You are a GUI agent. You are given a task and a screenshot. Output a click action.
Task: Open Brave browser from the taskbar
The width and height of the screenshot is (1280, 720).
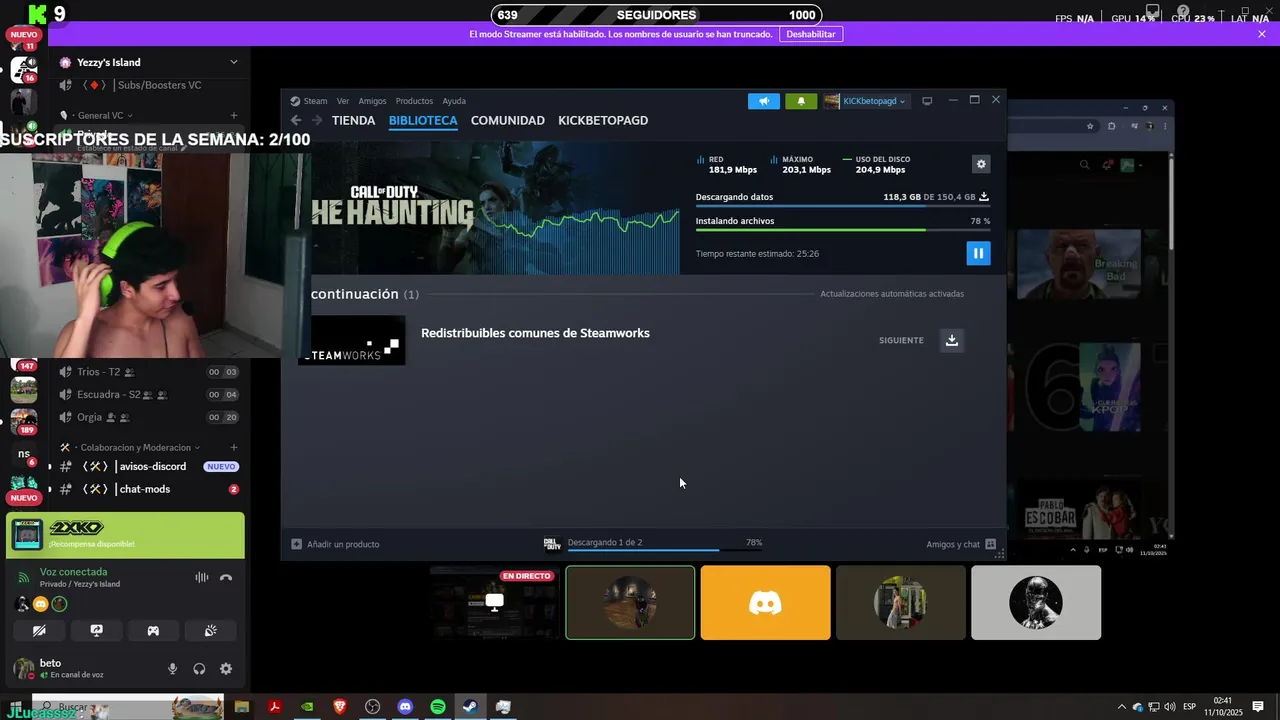340,707
